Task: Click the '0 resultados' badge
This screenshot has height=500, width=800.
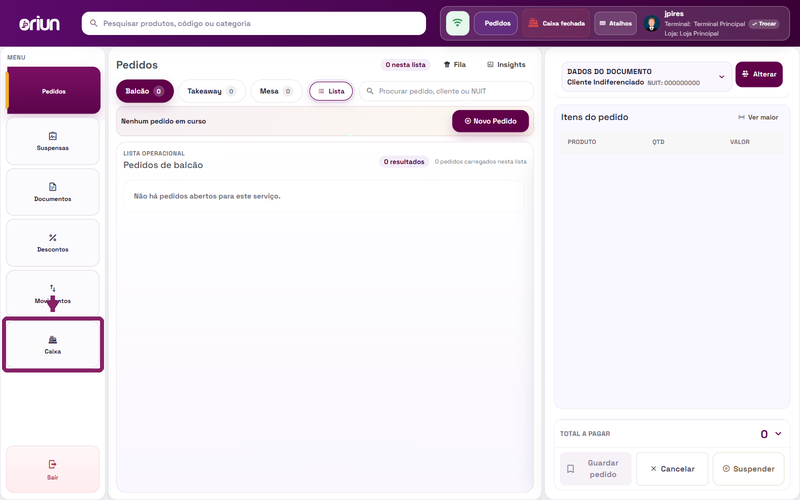Action: (x=404, y=162)
